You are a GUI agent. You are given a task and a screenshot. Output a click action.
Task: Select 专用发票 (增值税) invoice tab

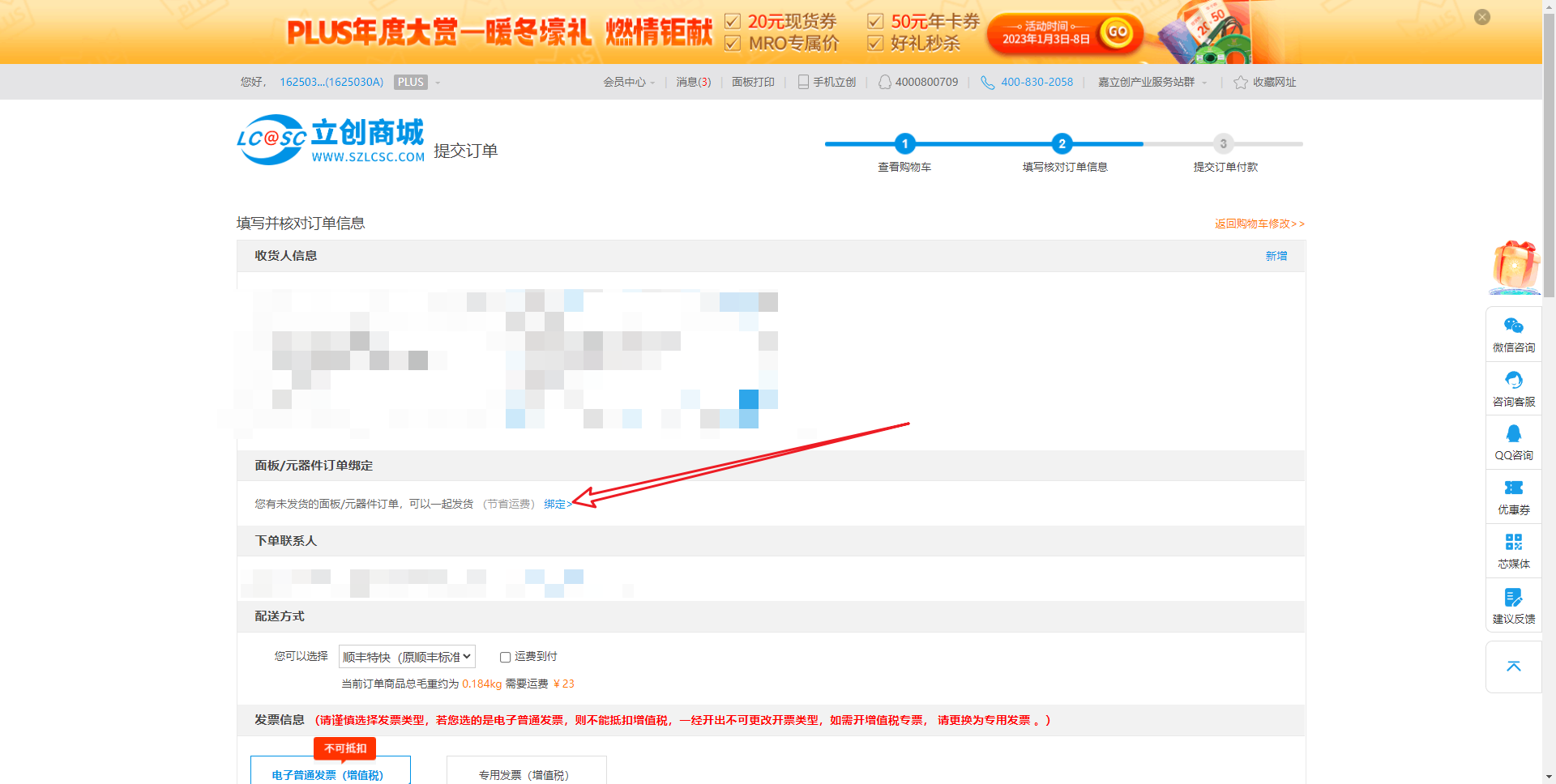[x=527, y=770]
